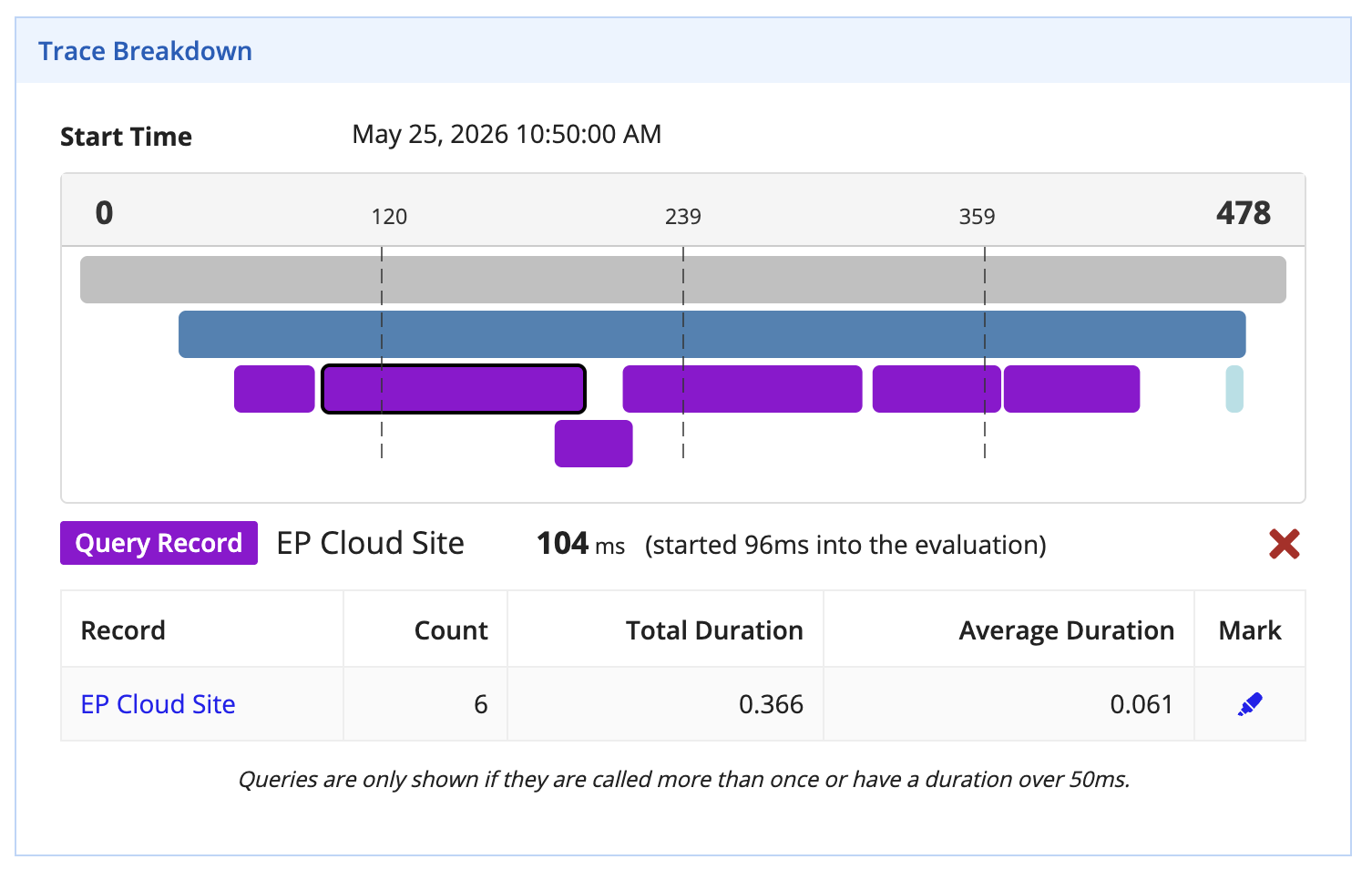The image size is (1372, 880).
Task: Select the purple bar crossing the 359 line
Action: pos(937,389)
